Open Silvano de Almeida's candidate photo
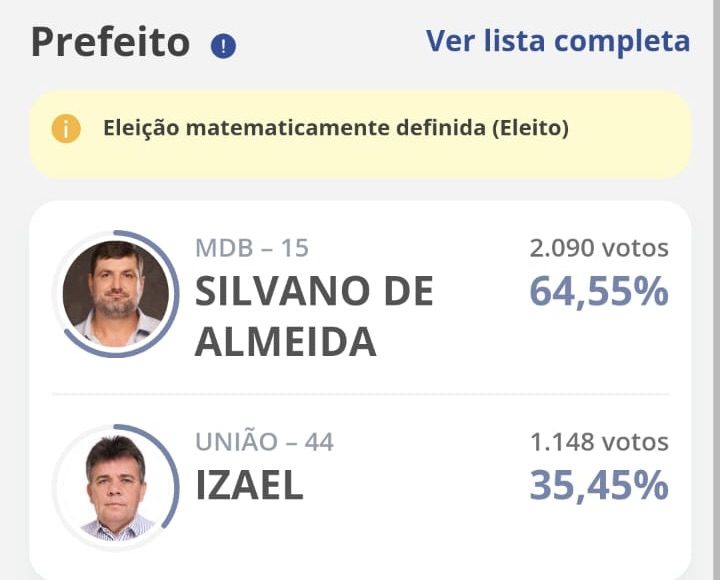Screen dimensions: 720x580 coord(115,293)
